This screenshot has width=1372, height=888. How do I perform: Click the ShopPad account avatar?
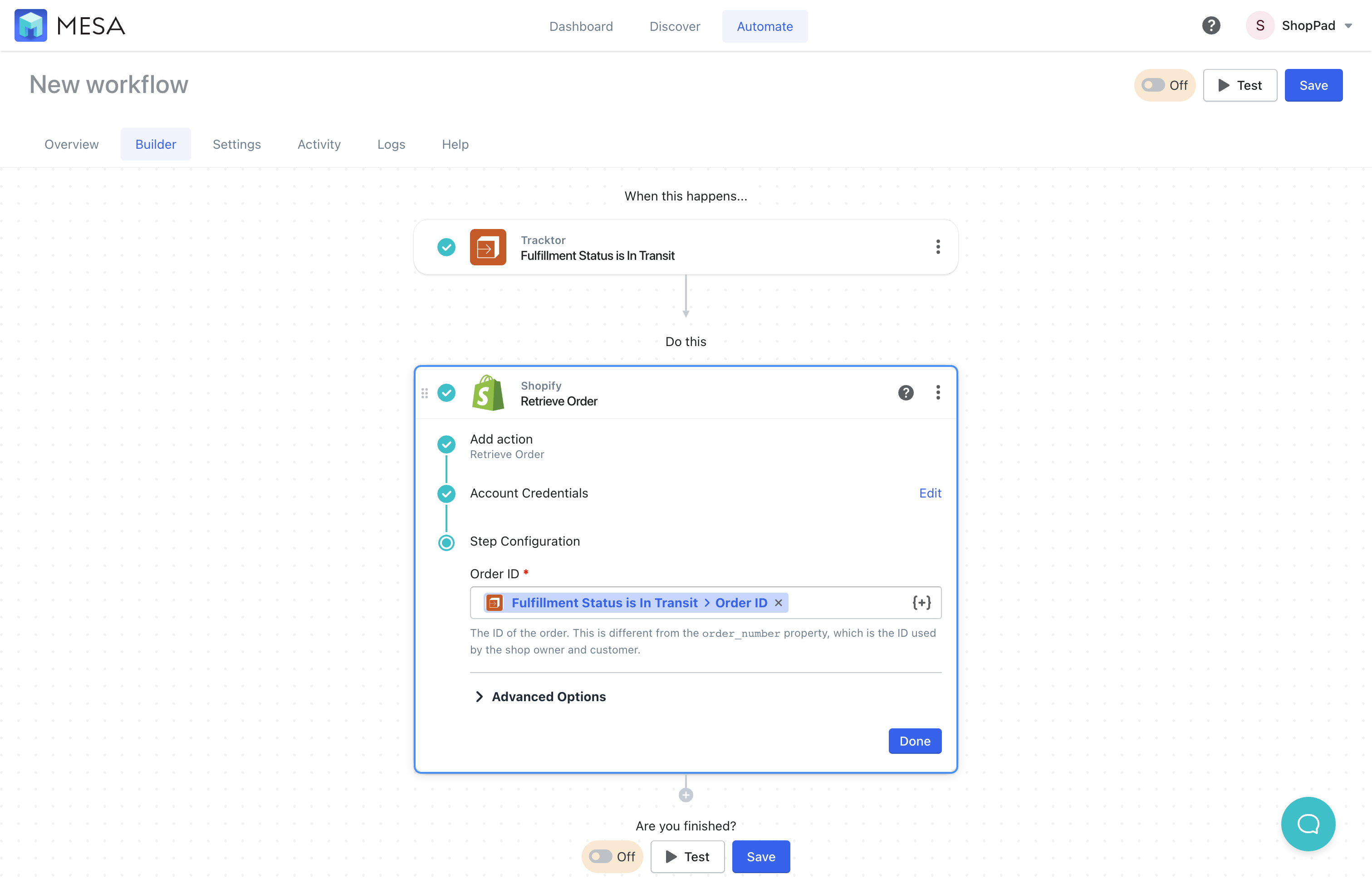(1260, 26)
